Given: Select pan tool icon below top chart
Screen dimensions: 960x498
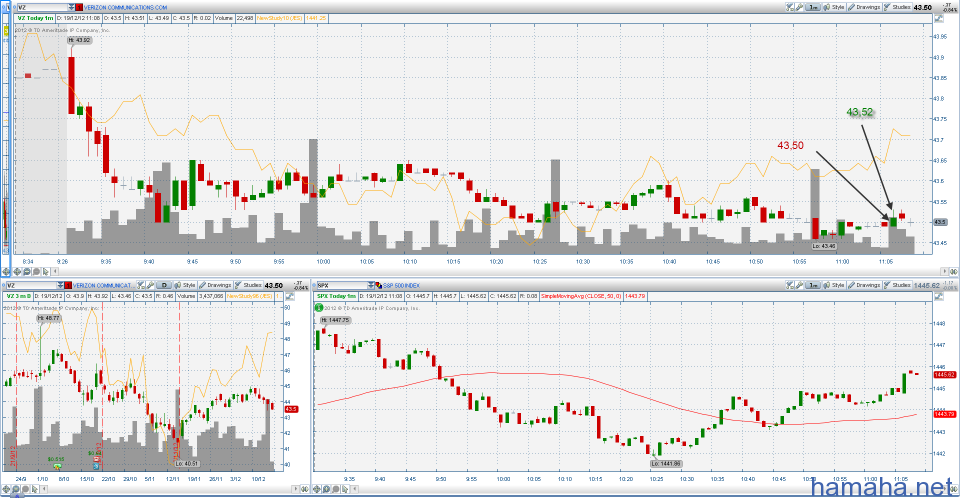Looking at the screenshot, I should (17, 271).
